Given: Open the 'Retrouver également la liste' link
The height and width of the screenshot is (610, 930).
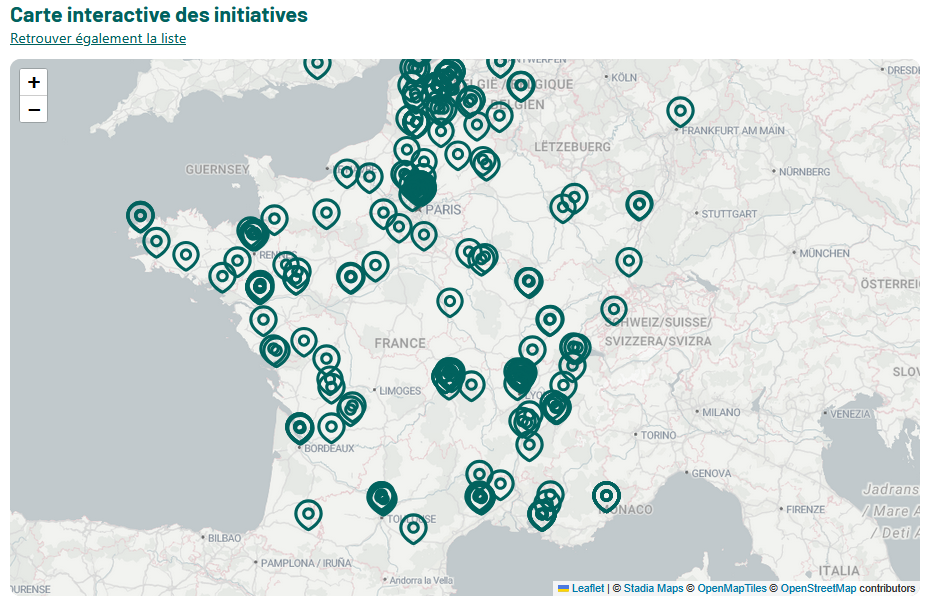Looking at the screenshot, I should (x=97, y=38).
